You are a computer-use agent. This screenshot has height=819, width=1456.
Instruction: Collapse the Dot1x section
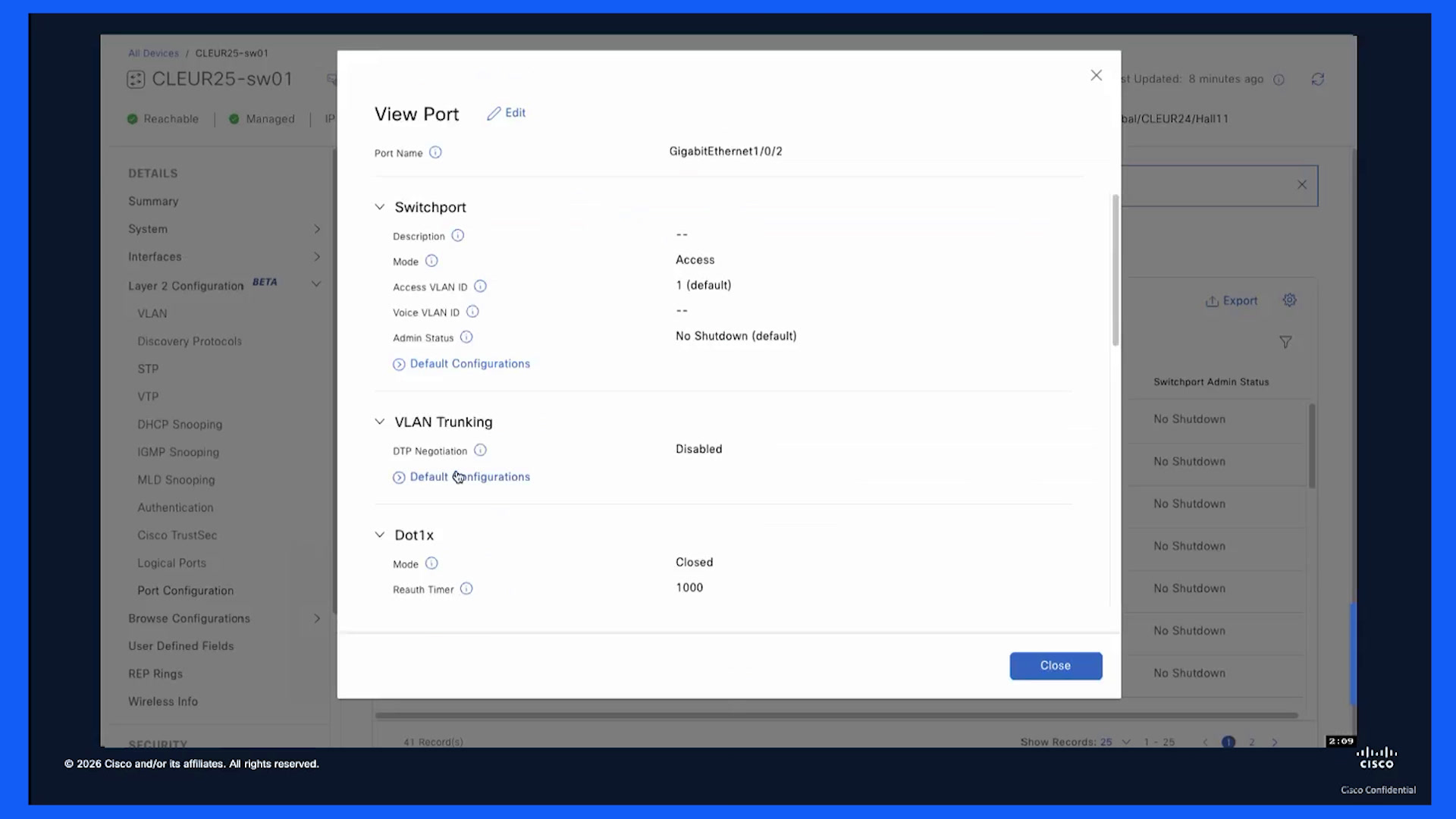(380, 535)
